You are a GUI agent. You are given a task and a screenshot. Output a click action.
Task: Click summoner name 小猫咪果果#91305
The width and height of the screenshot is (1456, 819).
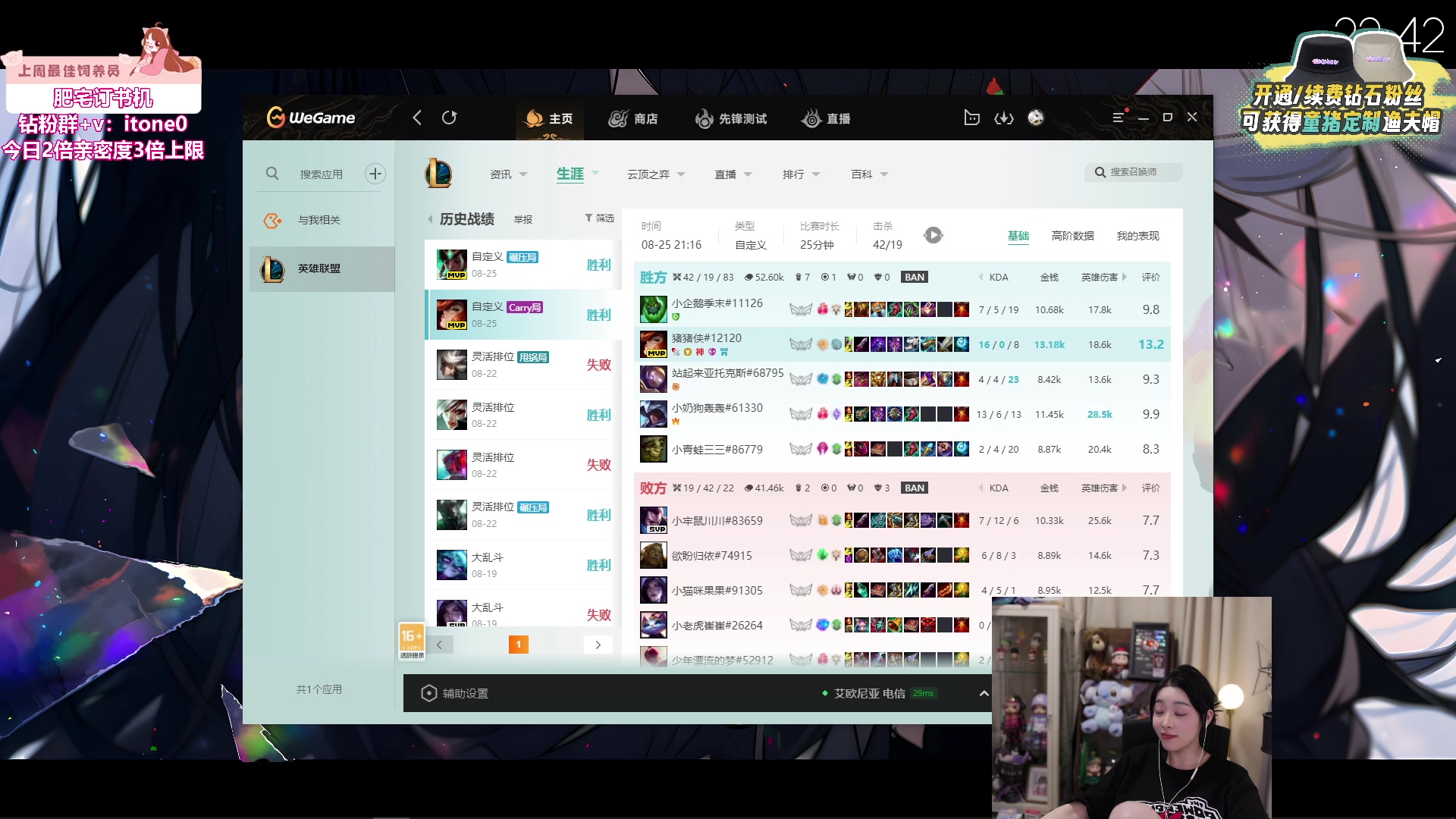(x=717, y=590)
